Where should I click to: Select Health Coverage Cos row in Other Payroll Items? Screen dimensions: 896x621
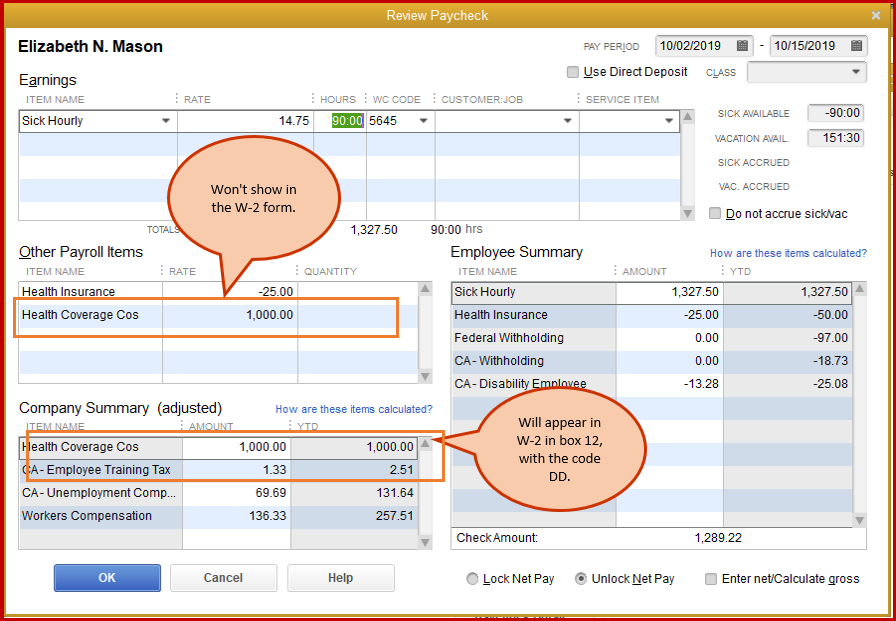click(x=219, y=315)
